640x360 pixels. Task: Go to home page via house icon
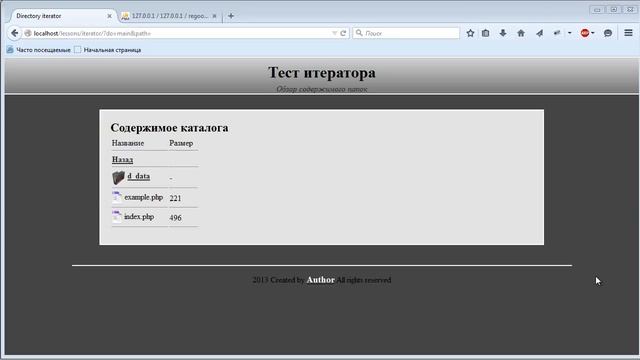(521, 33)
